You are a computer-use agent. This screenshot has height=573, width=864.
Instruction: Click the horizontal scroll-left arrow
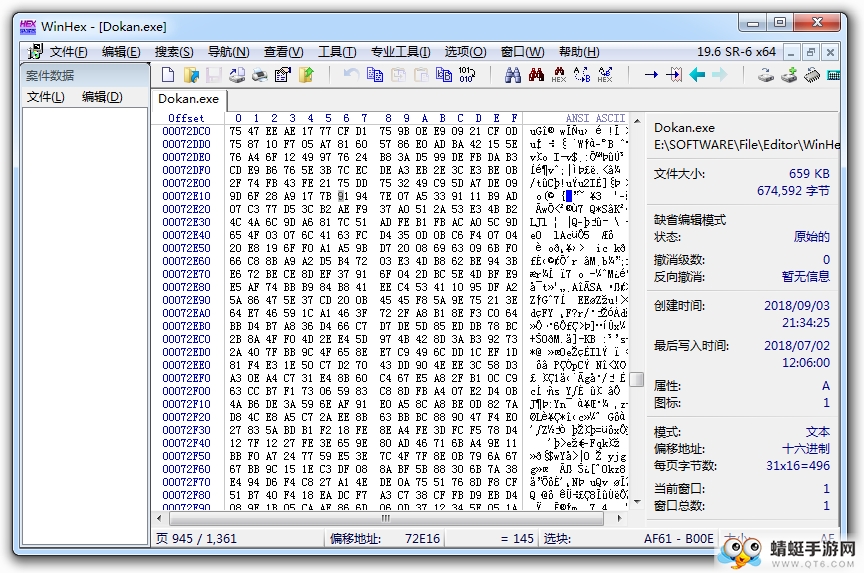point(159,518)
